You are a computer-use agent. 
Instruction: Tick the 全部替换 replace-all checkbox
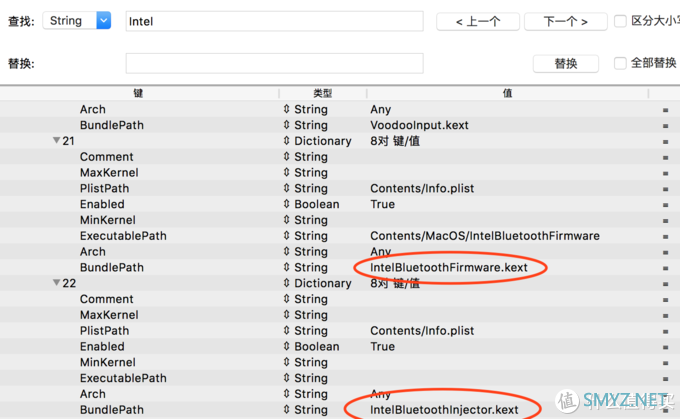620,63
